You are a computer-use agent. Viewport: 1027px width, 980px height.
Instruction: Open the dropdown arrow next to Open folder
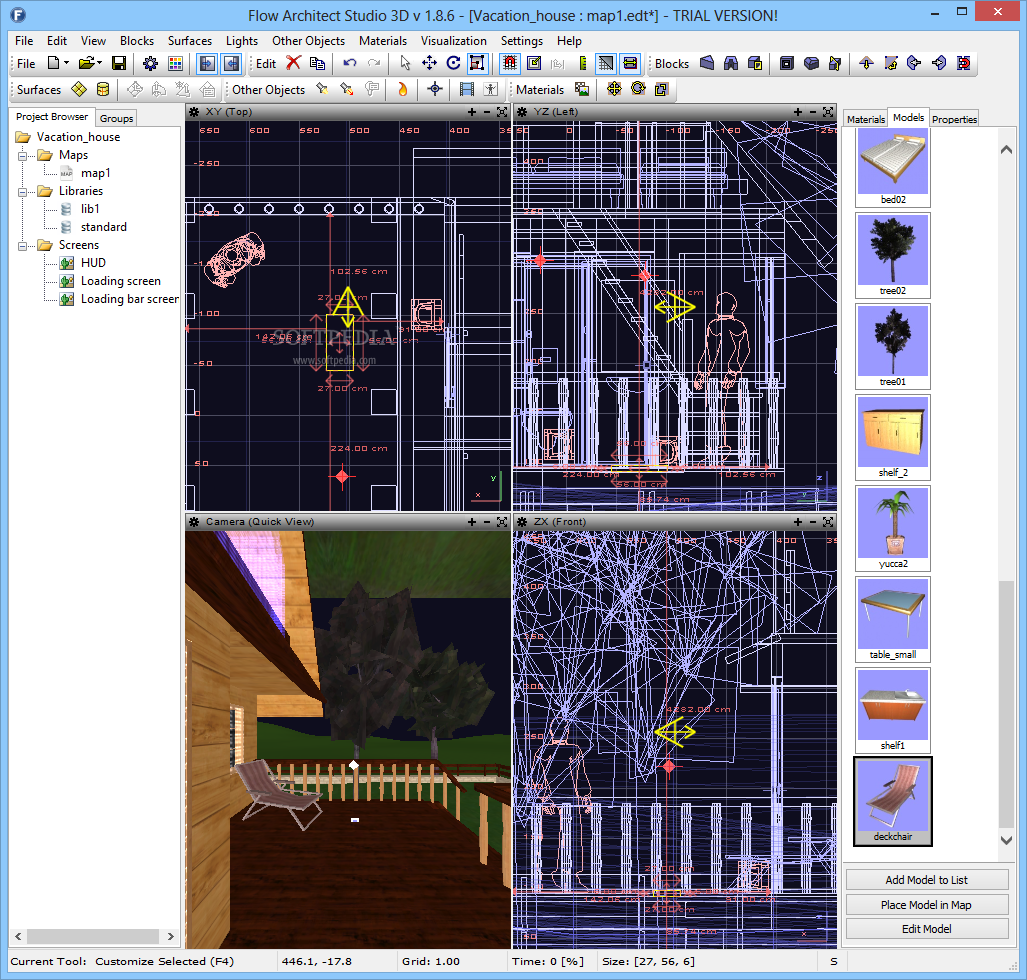point(99,64)
